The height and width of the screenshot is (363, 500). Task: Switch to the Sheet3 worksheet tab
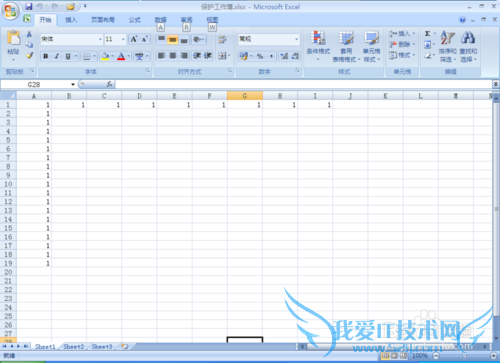[102, 347]
